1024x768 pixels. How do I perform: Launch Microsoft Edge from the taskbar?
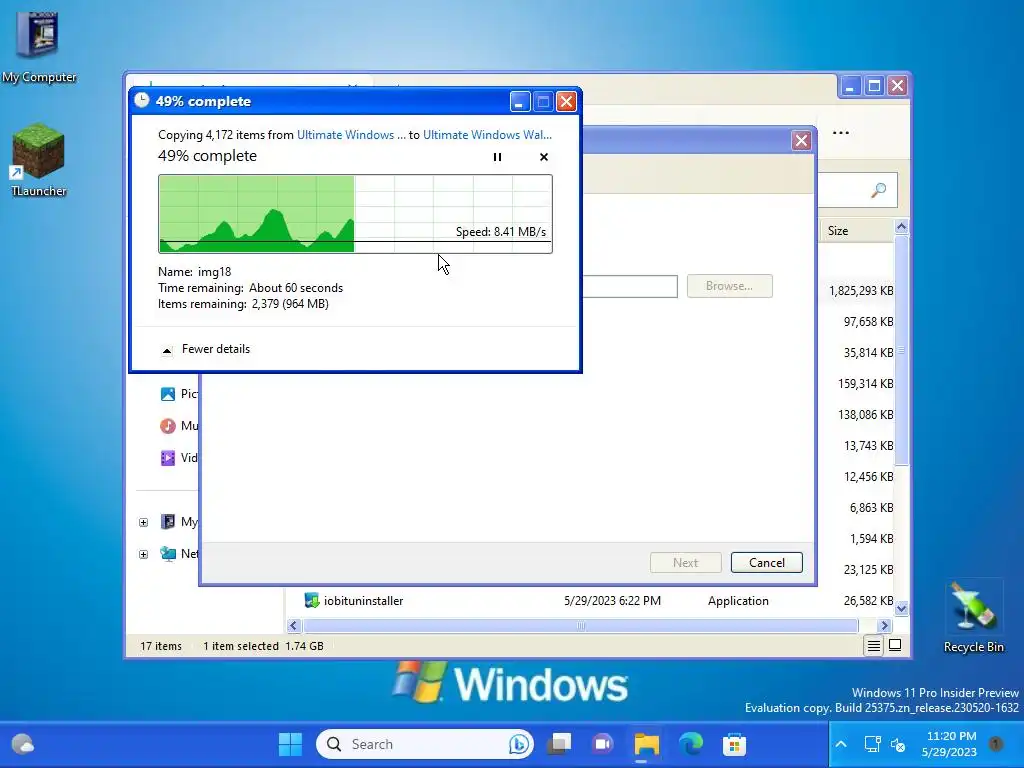click(690, 744)
